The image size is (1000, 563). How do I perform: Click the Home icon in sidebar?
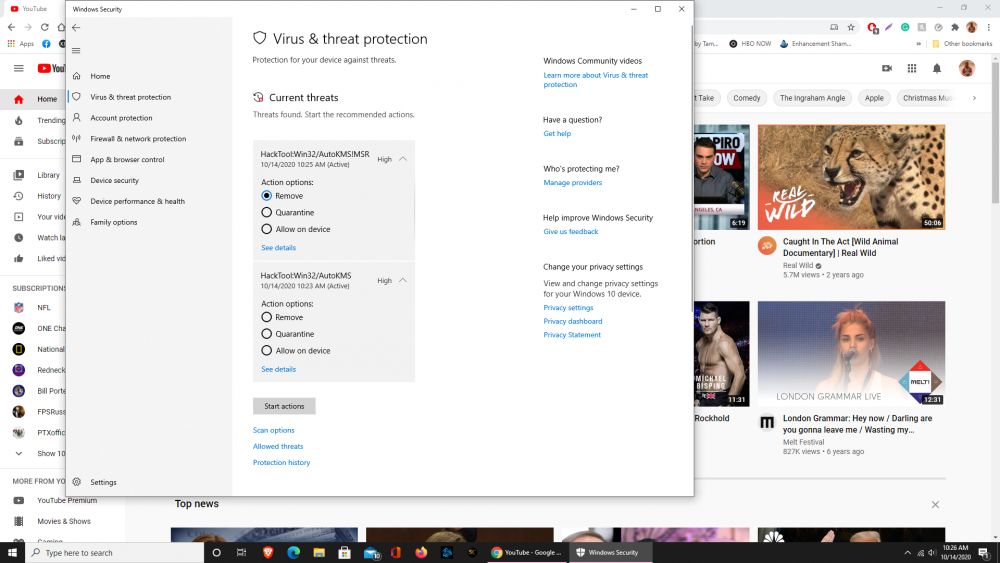pyautogui.click(x=77, y=76)
